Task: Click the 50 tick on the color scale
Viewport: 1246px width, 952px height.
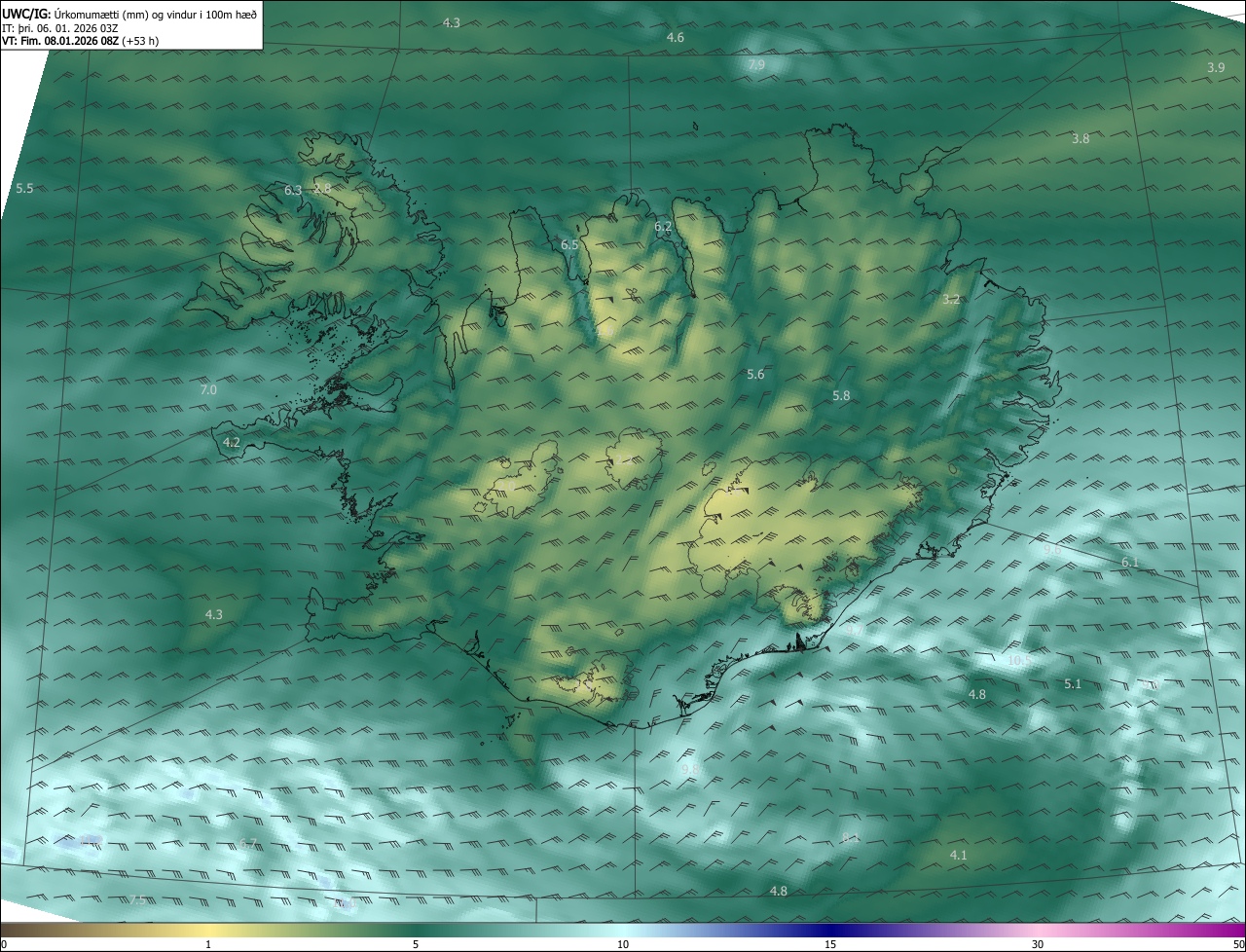Action: click(1238, 944)
